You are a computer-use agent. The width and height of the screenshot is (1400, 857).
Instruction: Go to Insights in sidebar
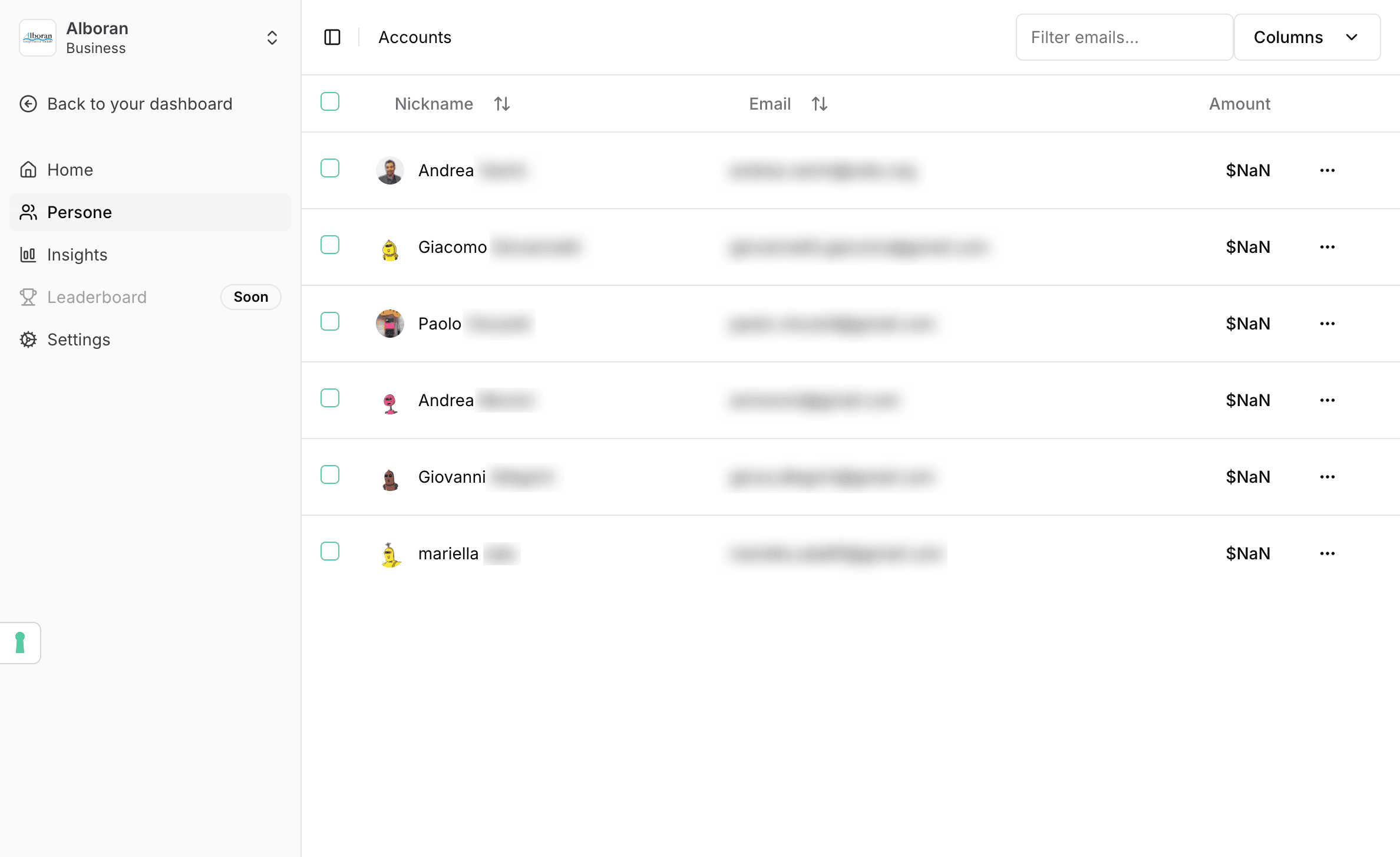pyautogui.click(x=77, y=255)
